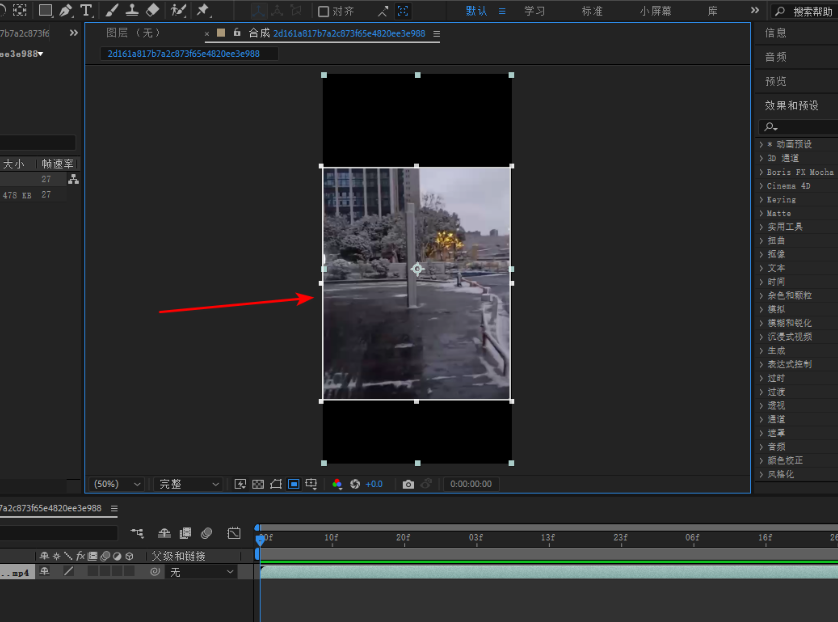Expand the Boris FX Mocha category
The width and height of the screenshot is (838, 622).
(761, 172)
